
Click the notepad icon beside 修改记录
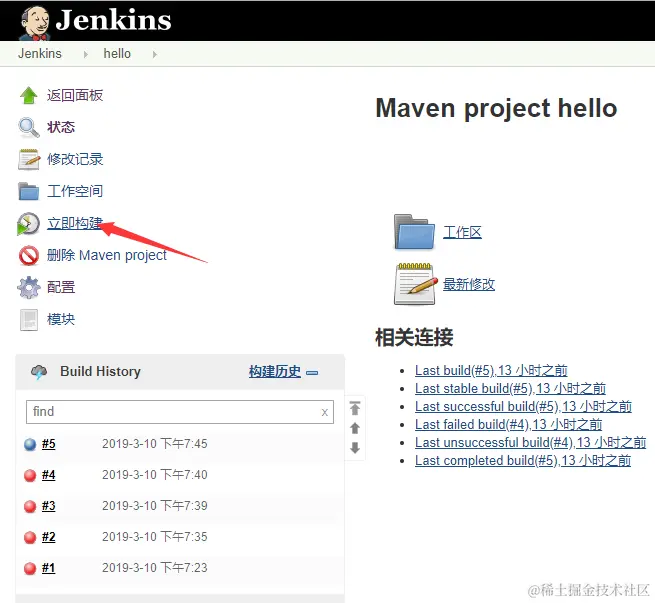[29, 160]
